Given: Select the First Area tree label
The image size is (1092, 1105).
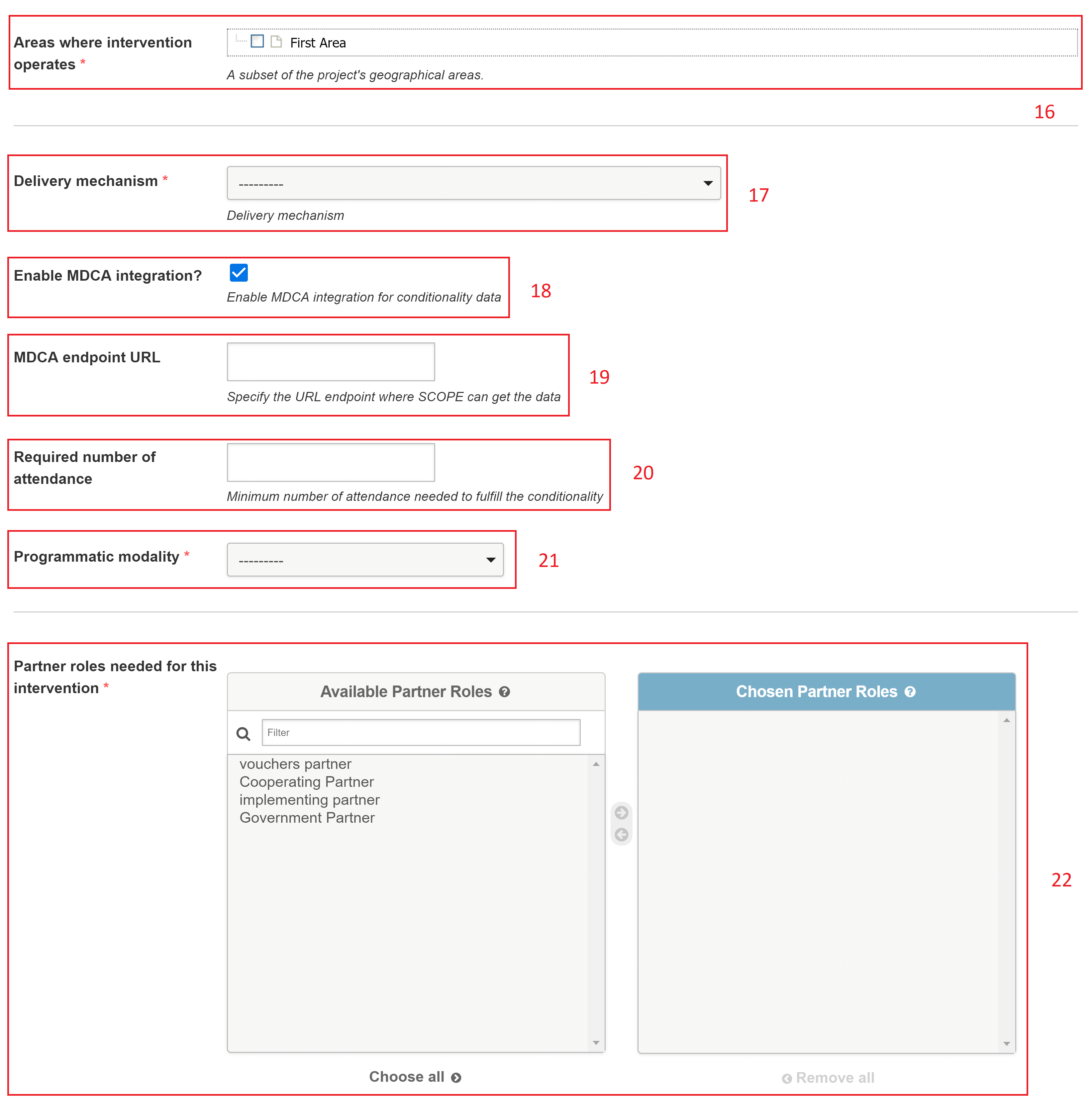Looking at the screenshot, I should tap(318, 43).
